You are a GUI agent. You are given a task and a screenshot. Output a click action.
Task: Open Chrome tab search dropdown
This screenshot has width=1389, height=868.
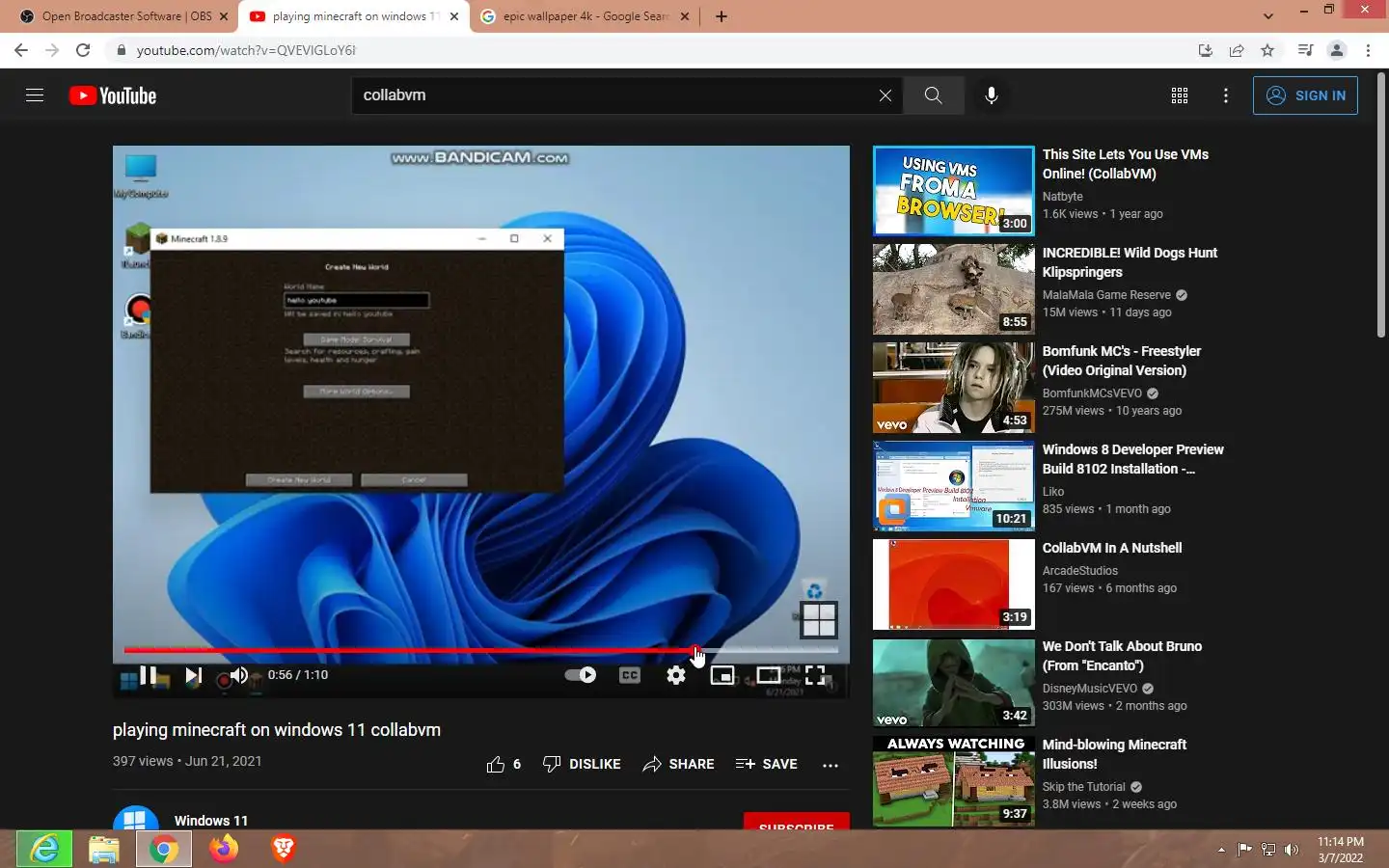1268,16
